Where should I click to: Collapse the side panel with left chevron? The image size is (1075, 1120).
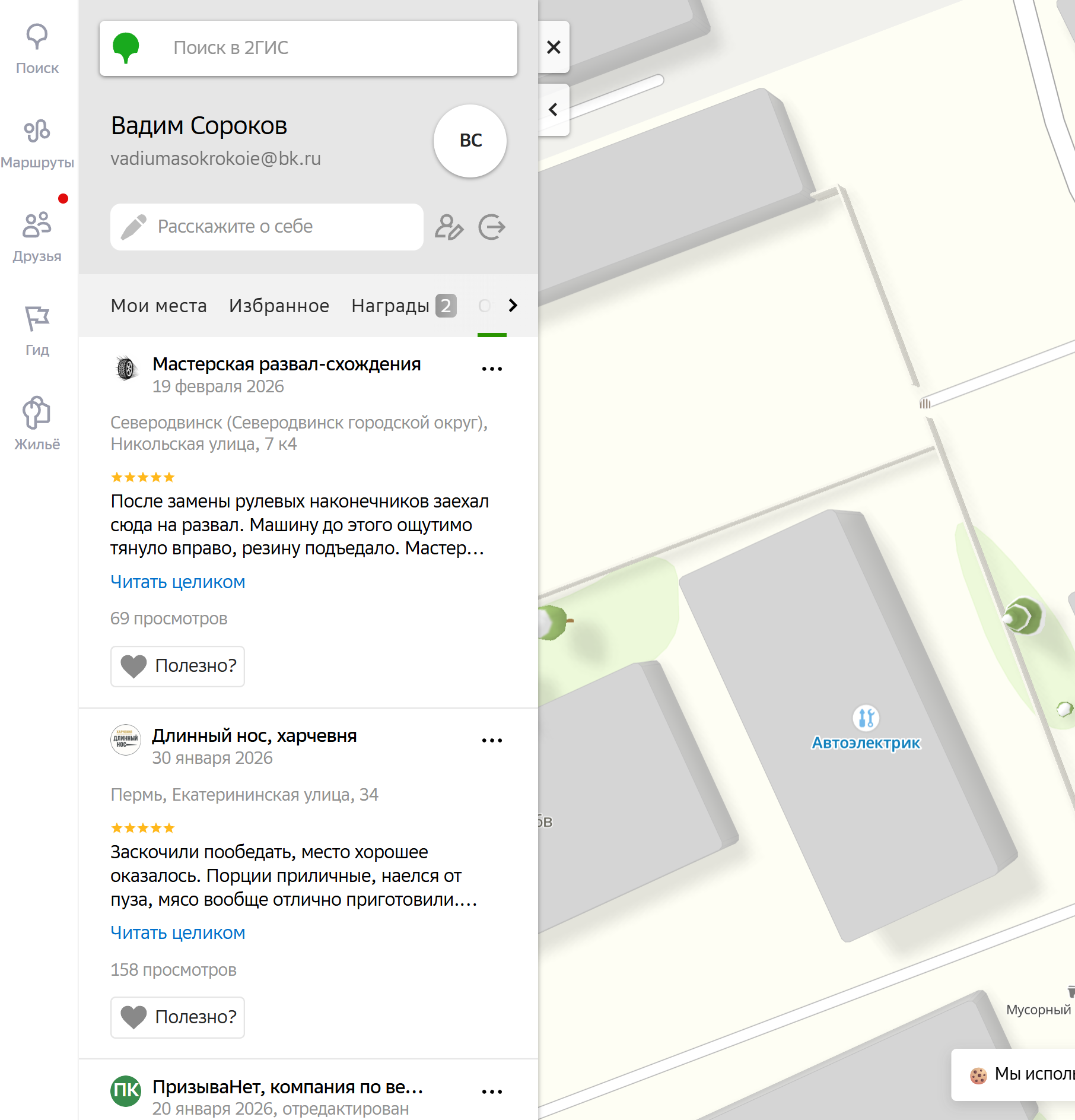coord(554,110)
